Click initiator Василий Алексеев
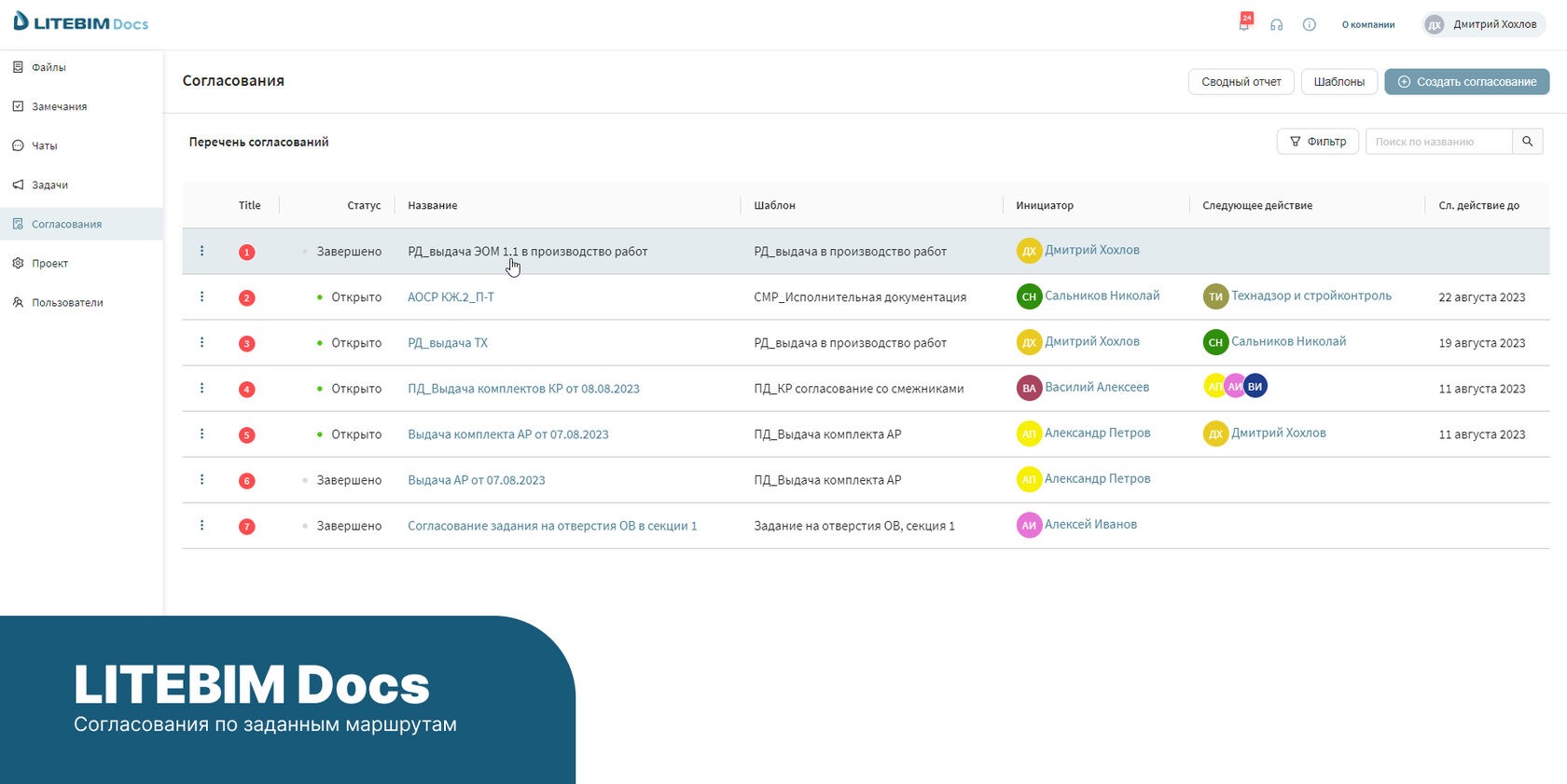 (x=1097, y=387)
